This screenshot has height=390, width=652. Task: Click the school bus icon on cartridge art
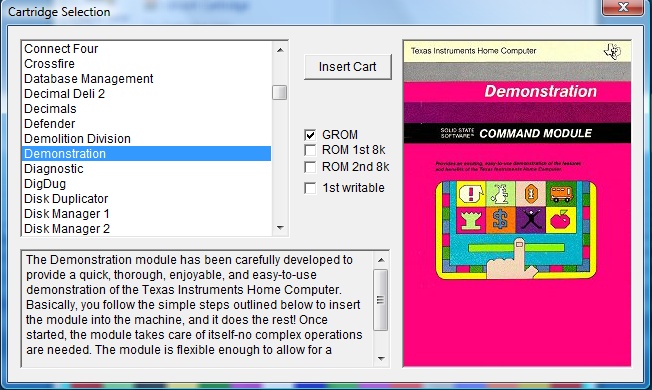click(x=561, y=194)
